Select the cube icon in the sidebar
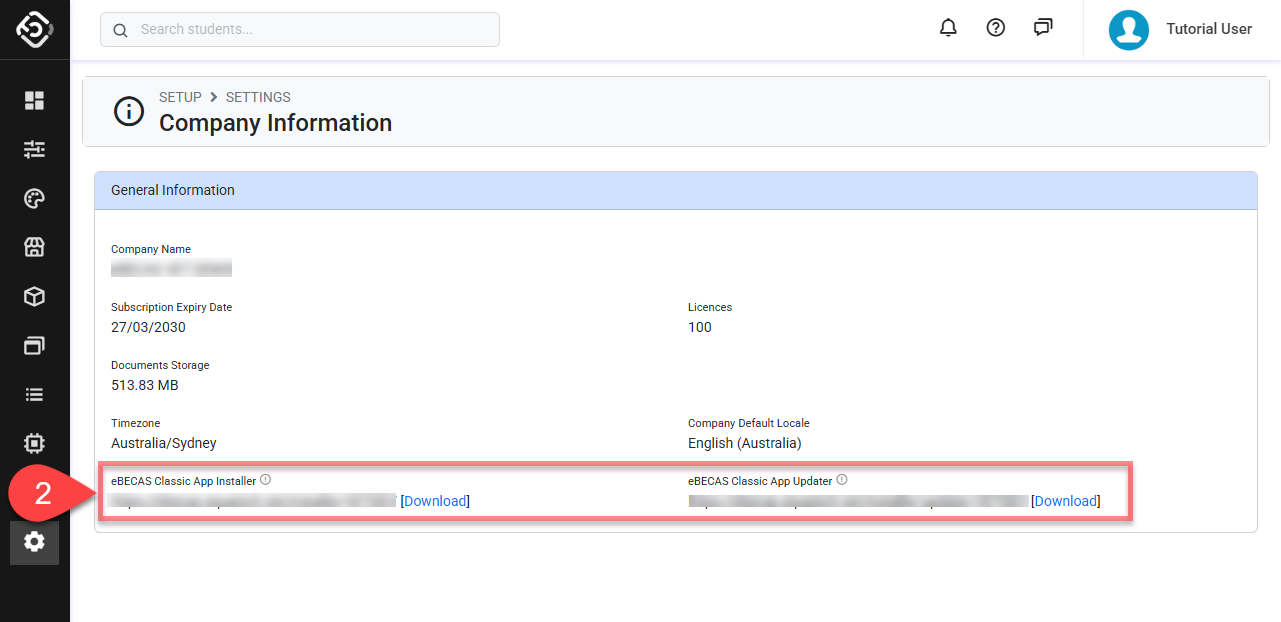This screenshot has height=622, width=1281. (x=34, y=296)
